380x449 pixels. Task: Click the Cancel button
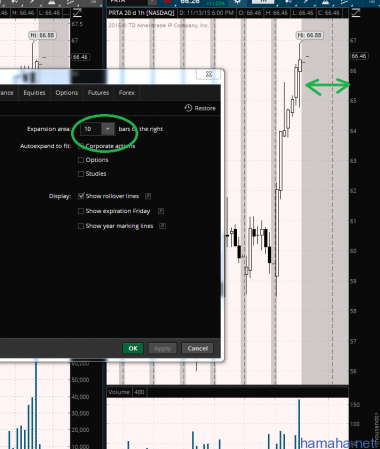click(197, 348)
